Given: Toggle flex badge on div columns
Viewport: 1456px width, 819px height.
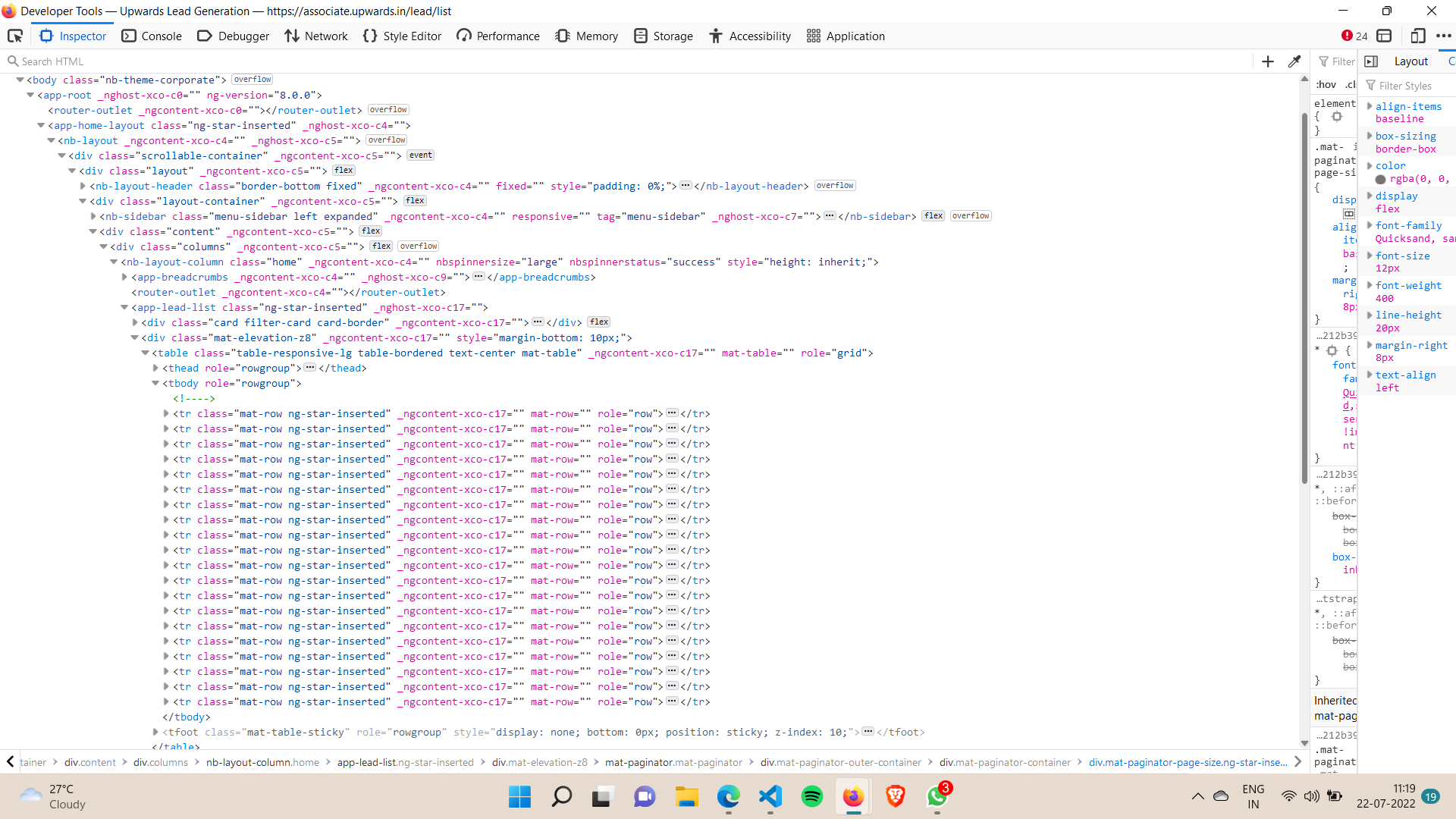Looking at the screenshot, I should 381,246.
